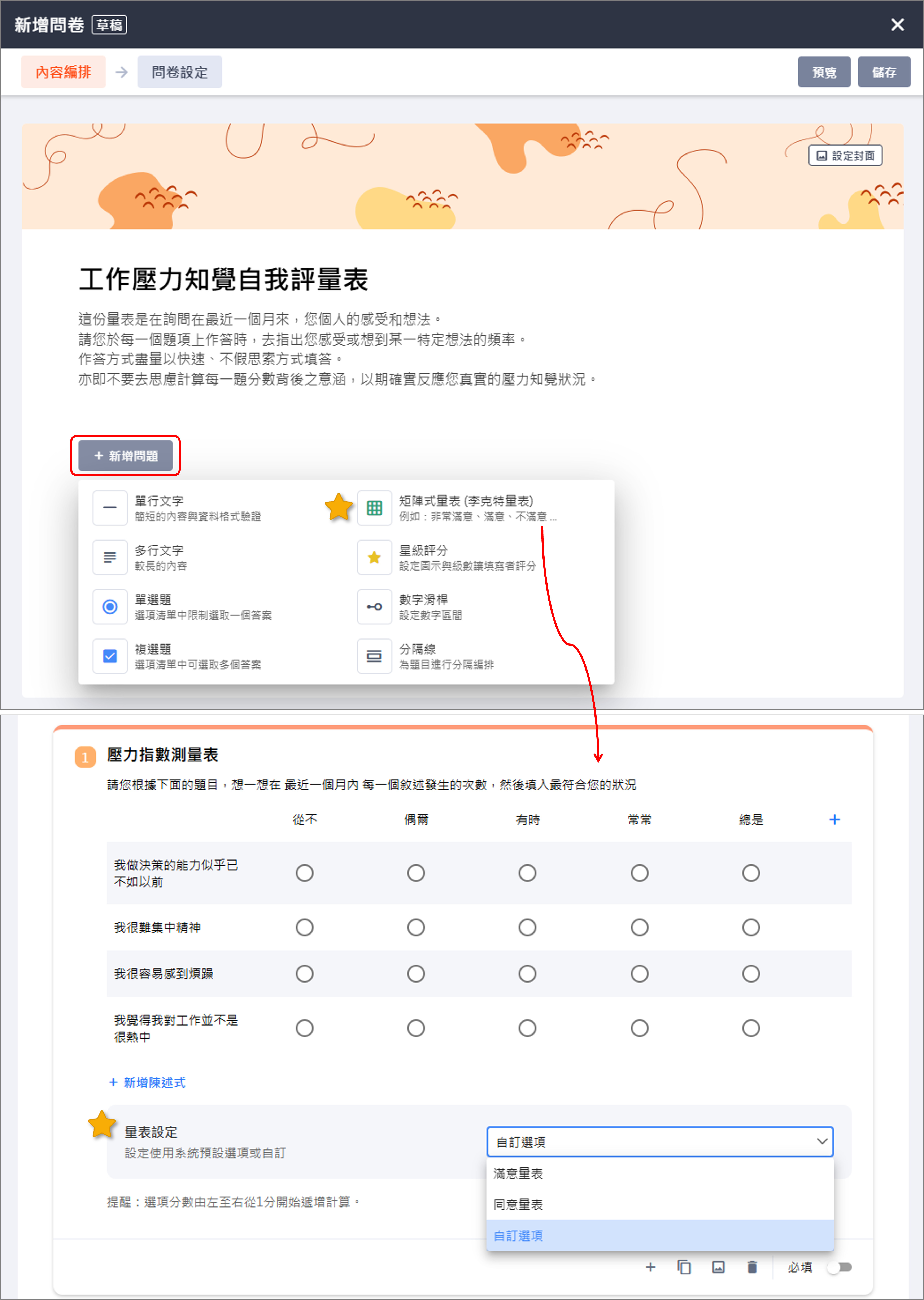Viewport: 924px width, 1300px height.
Task: Choose the 星級評分 star icon
Action: [374, 557]
